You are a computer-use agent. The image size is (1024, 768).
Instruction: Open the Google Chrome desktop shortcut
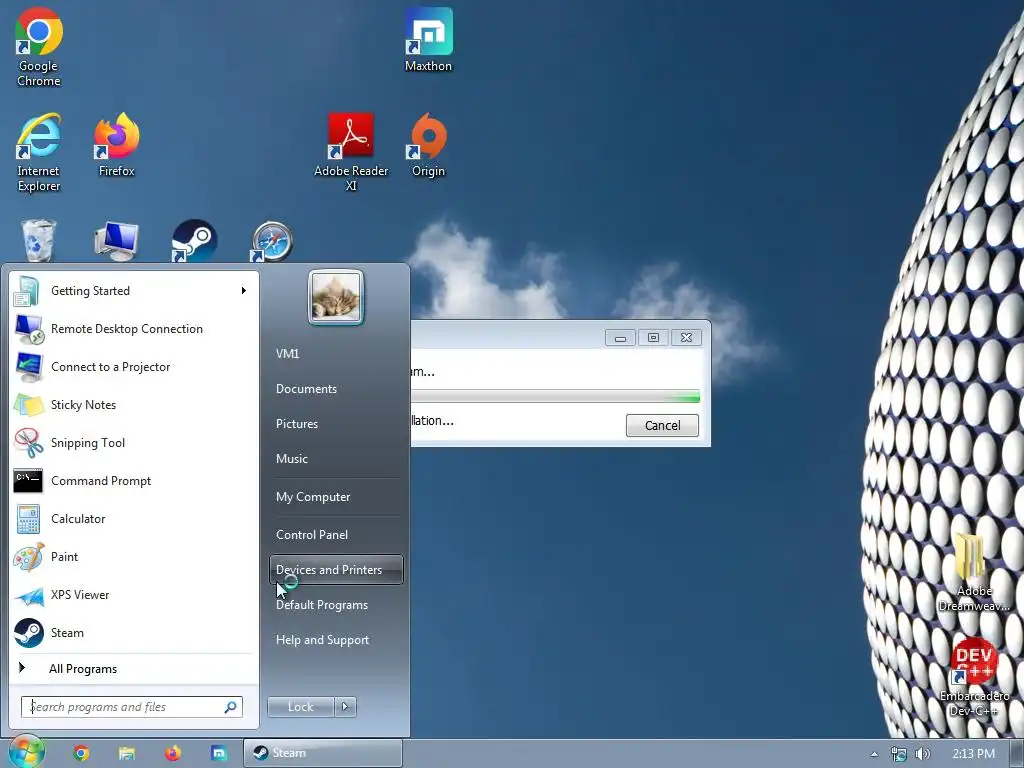[x=39, y=47]
